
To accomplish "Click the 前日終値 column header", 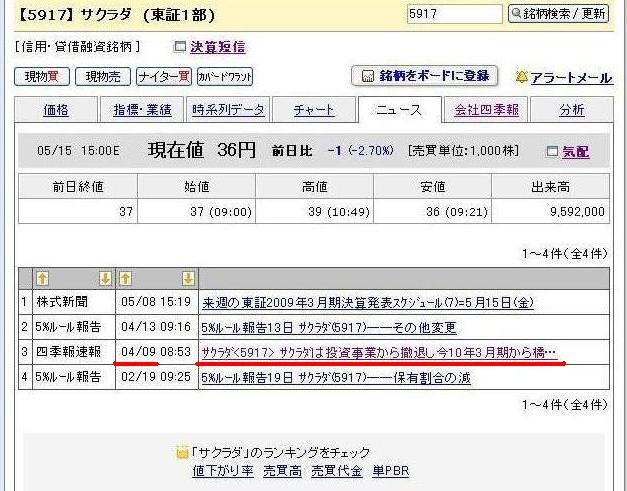I will [x=78, y=186].
